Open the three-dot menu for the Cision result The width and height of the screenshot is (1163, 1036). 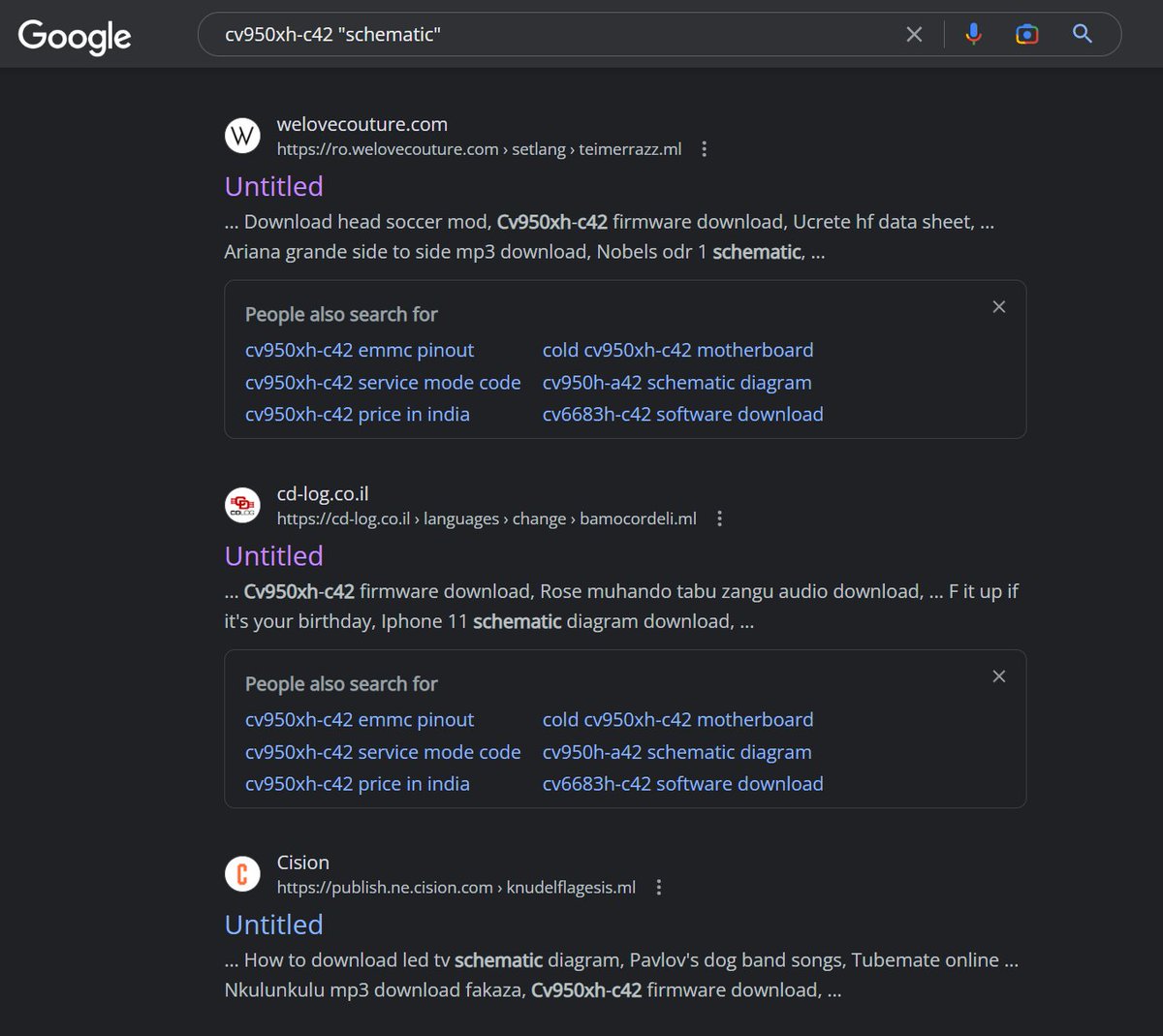coord(658,887)
